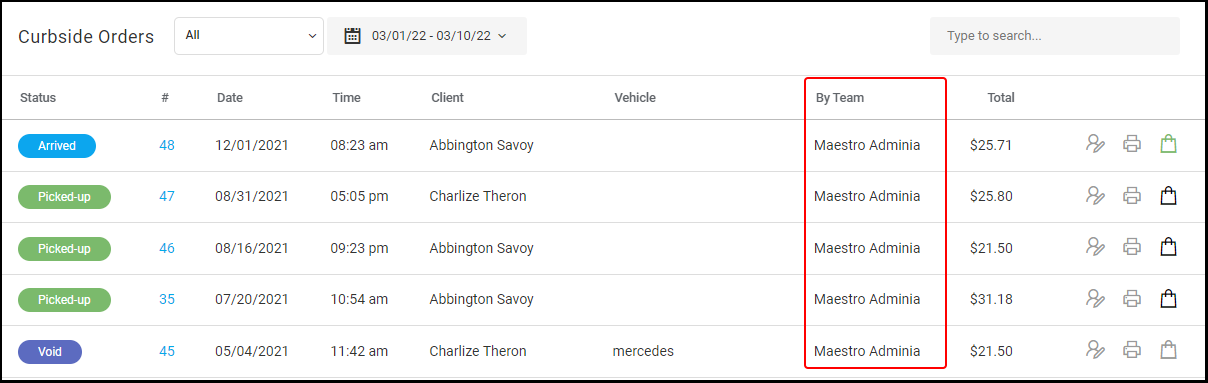Expand the 03/01/22 - 03/10/22 date range dropdown
Screen dimensions: 1208x383
(x=427, y=36)
